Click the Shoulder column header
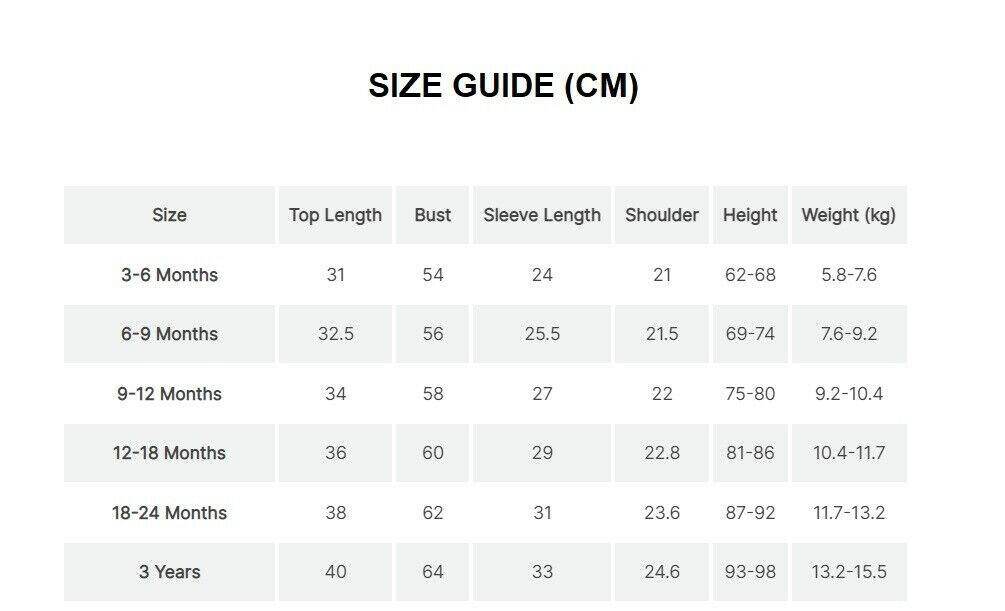Screen dimensions: 1005x611 point(662,215)
